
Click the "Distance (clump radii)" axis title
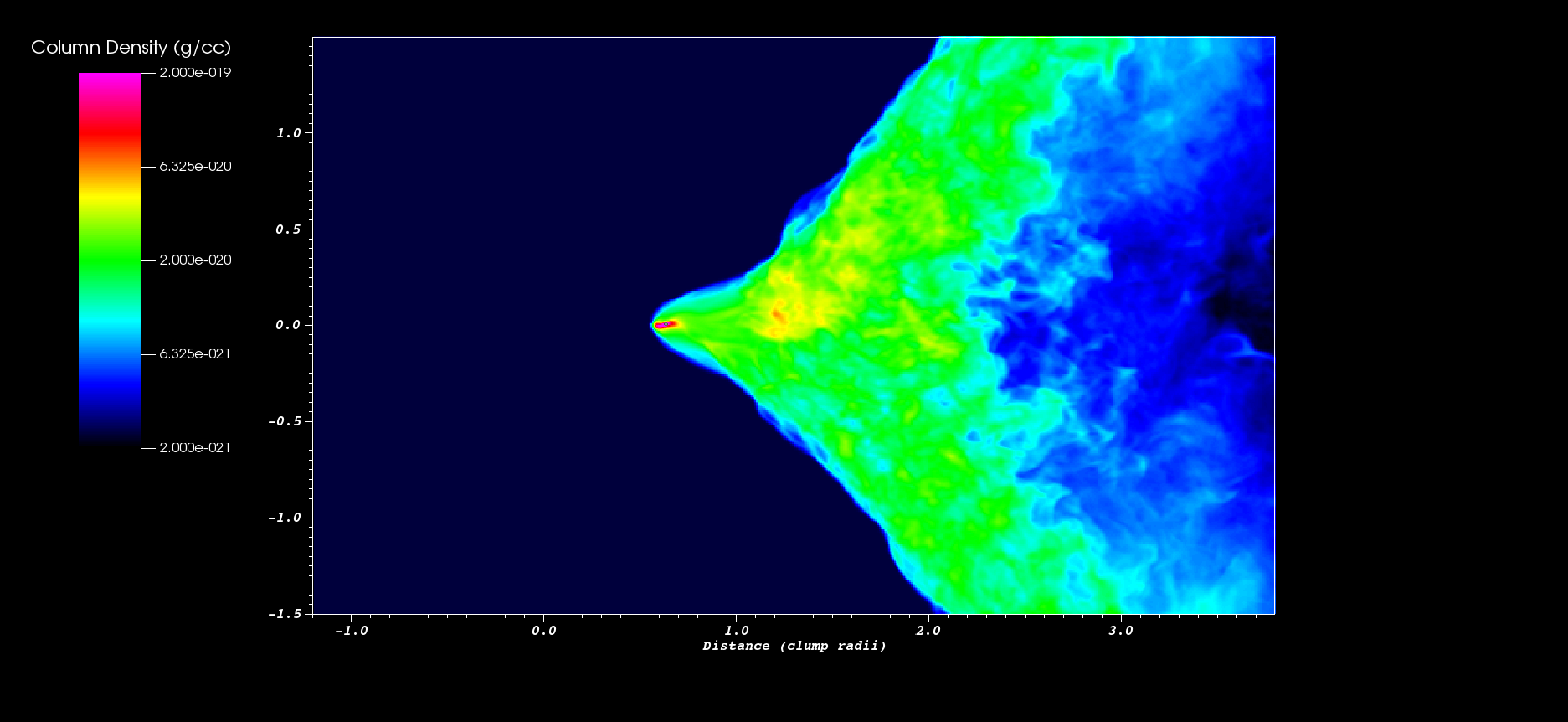(794, 646)
